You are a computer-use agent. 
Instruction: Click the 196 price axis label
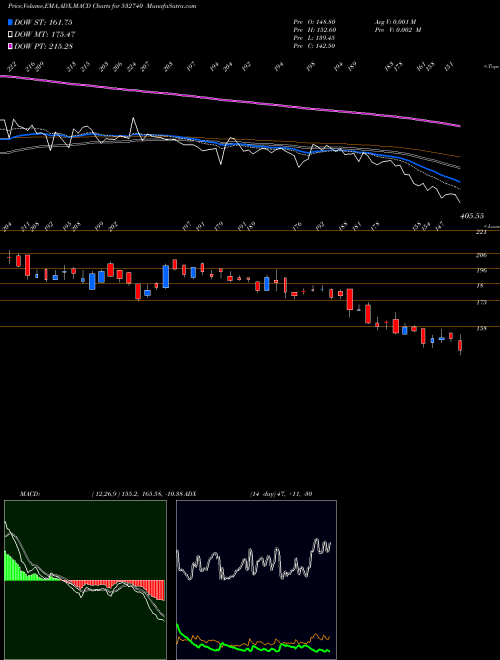[x=481, y=270]
